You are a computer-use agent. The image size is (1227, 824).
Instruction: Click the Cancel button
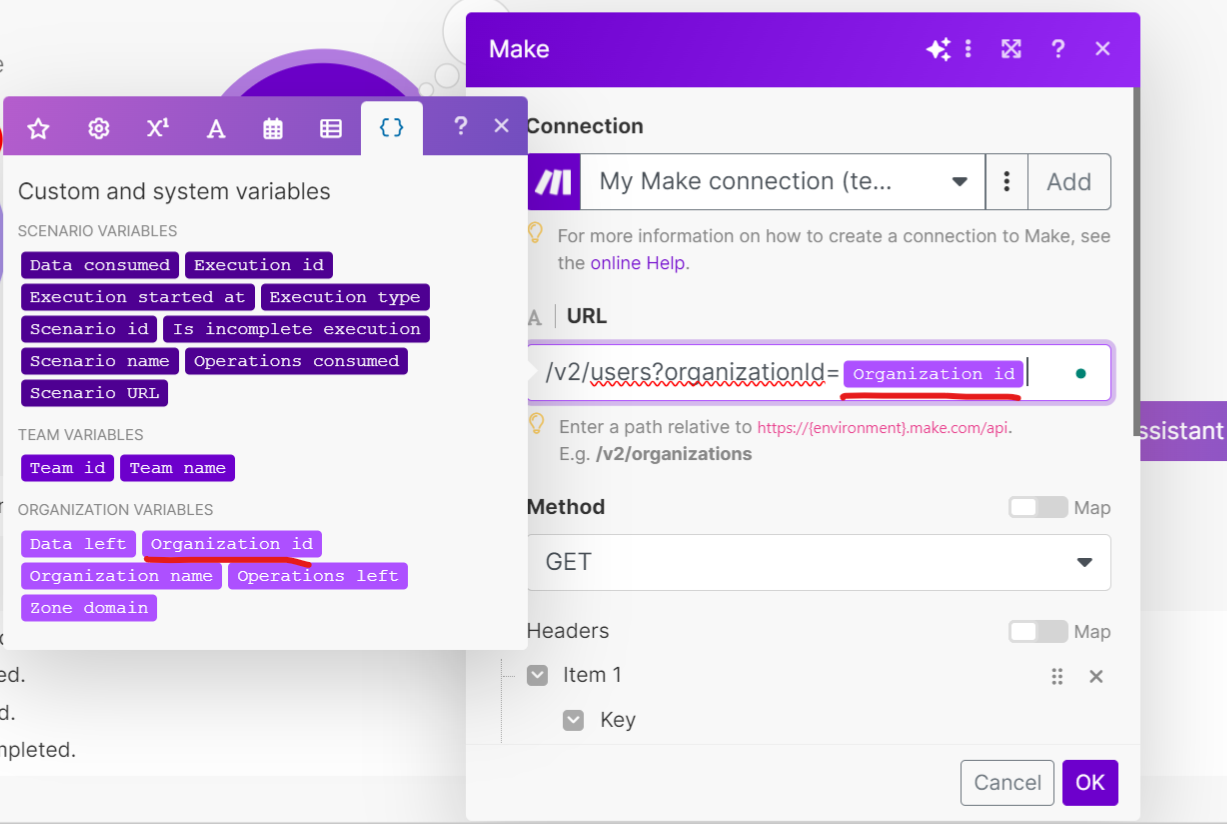point(1007,782)
